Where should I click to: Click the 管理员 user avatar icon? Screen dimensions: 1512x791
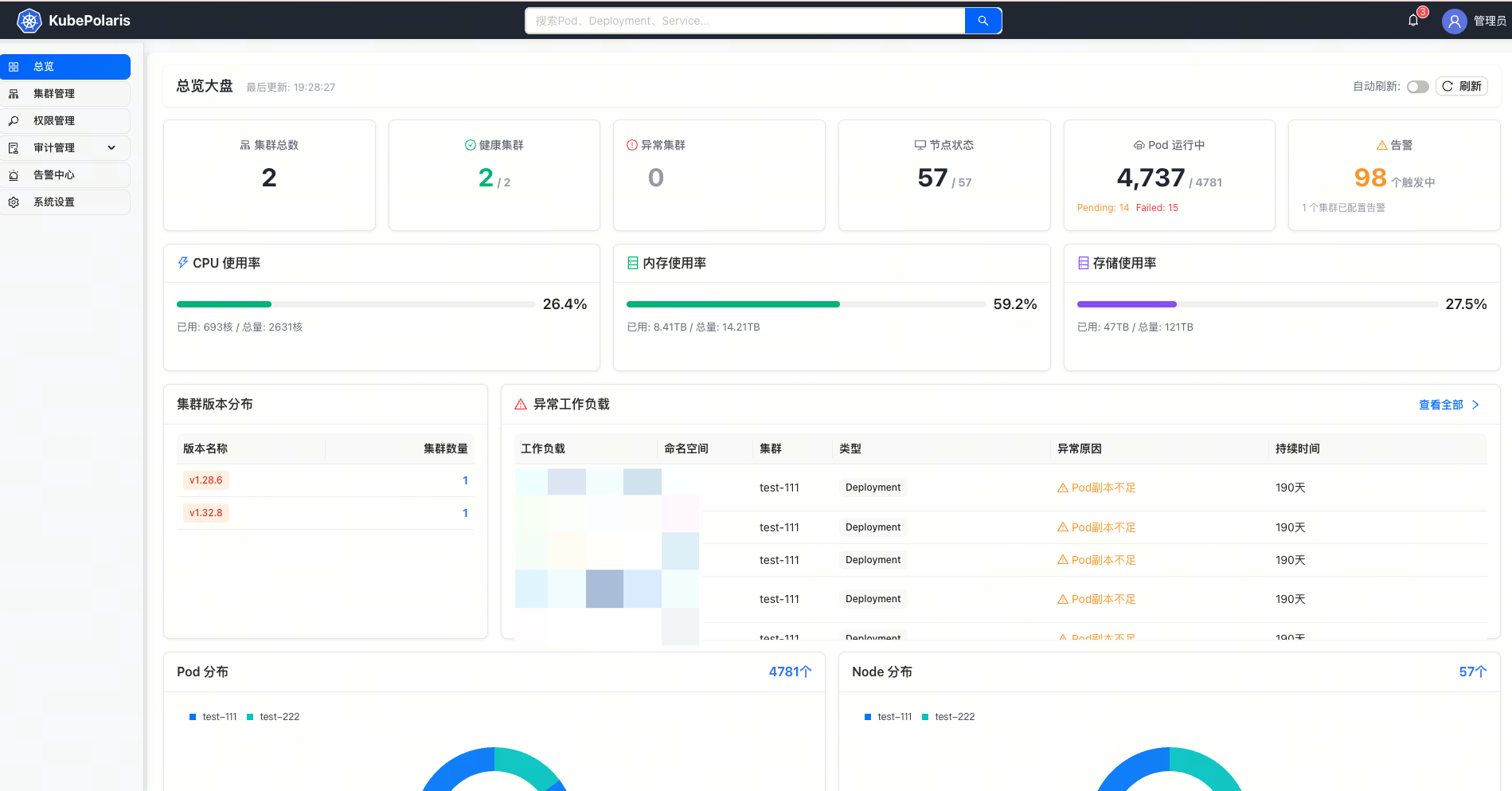[x=1454, y=21]
